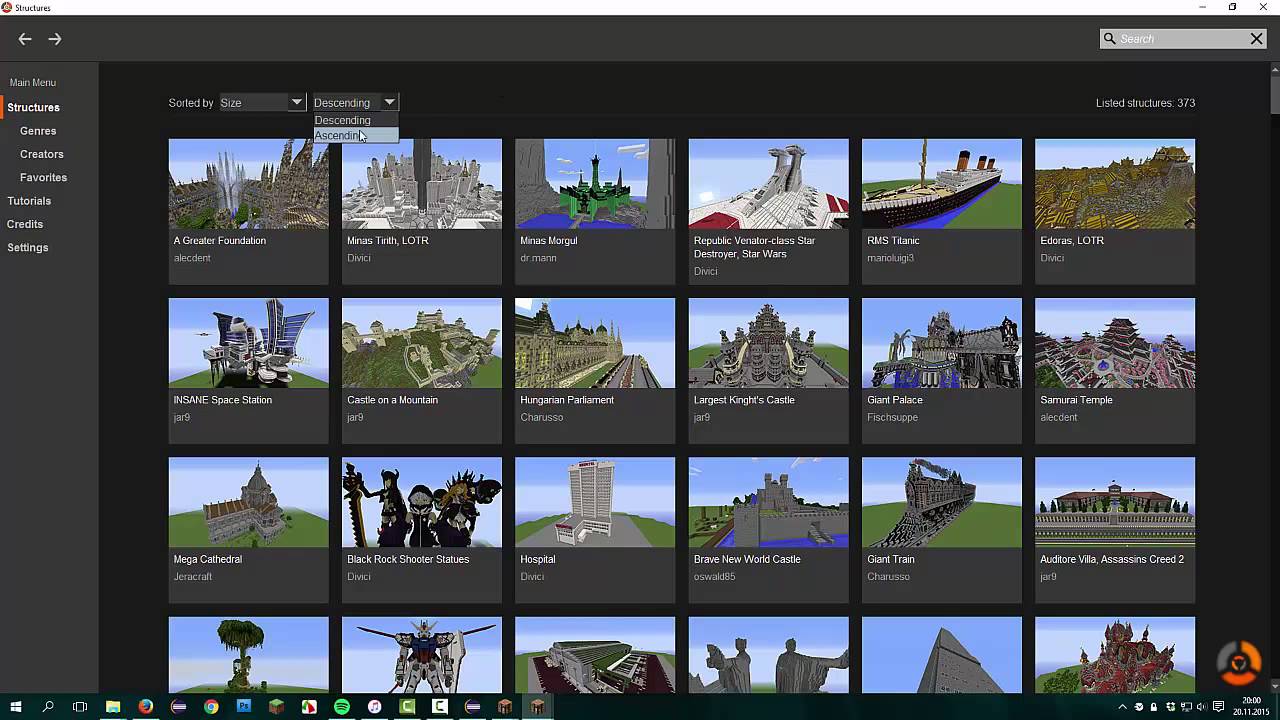
Task: Go to Tutorials
Action: click(x=29, y=201)
